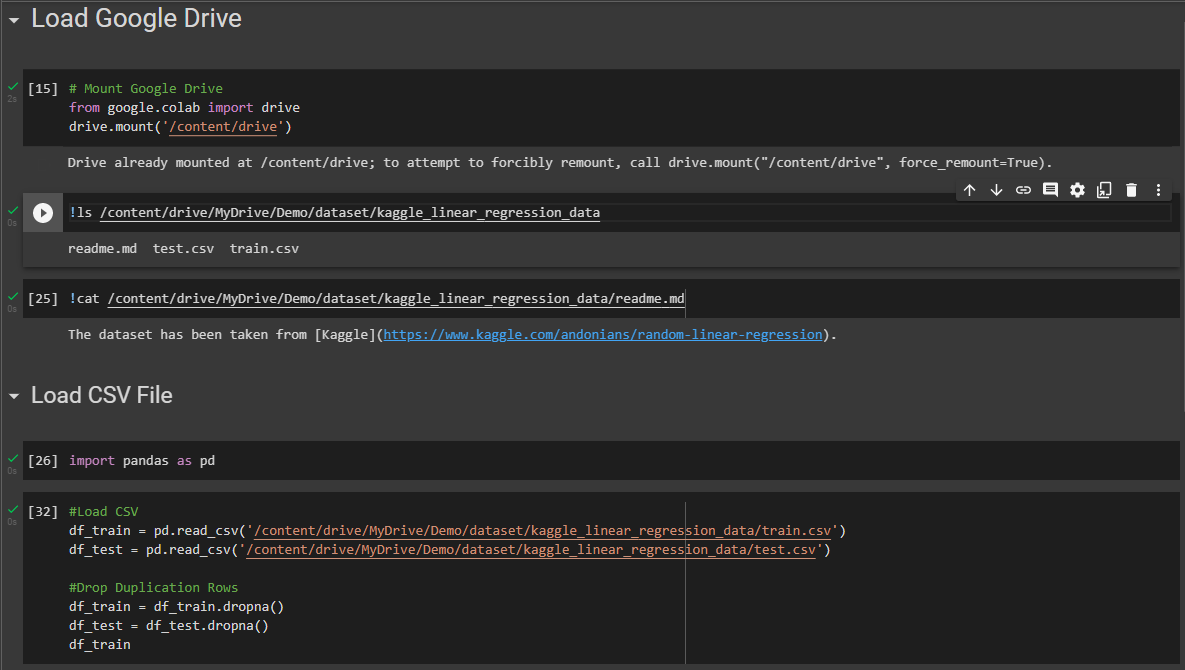This screenshot has width=1185, height=670.
Task: Collapse the Load CSV File section
Action: pyautogui.click(x=14, y=395)
